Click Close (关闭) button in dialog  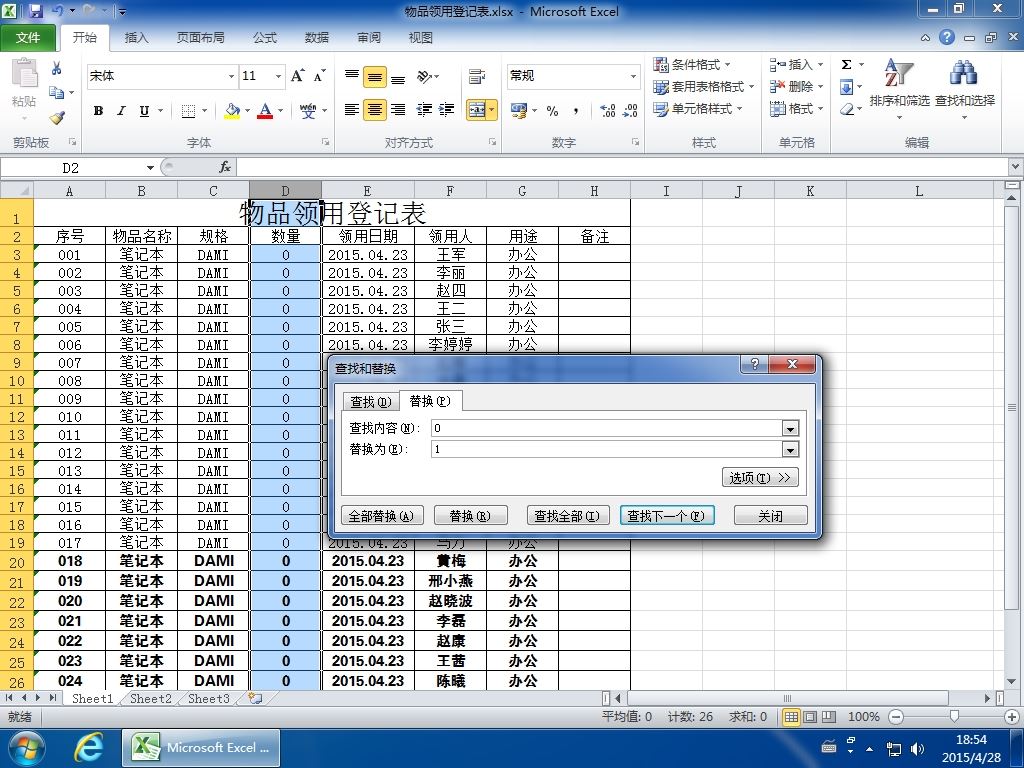click(771, 516)
